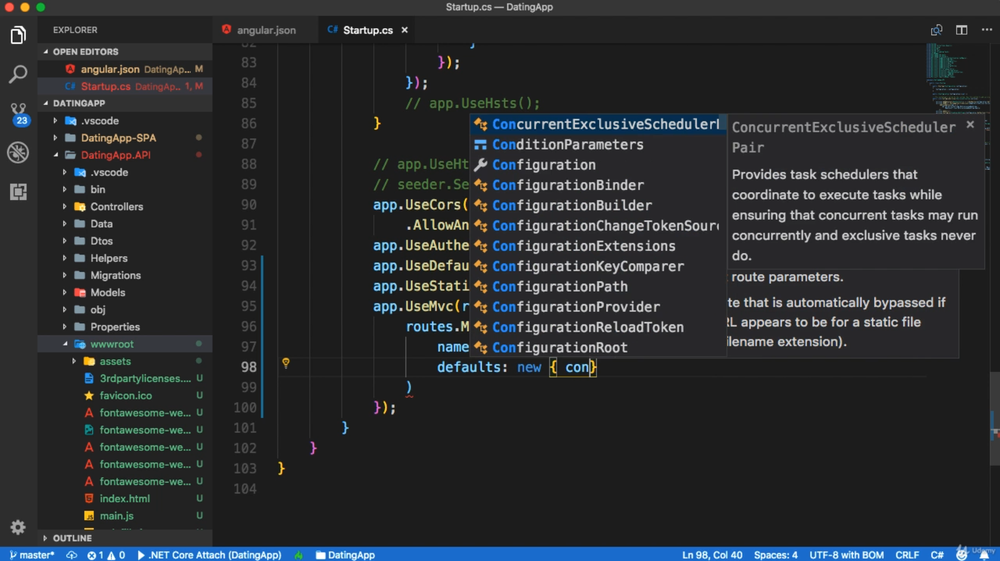
Task: Open the Manage gear menu
Action: click(x=18, y=527)
